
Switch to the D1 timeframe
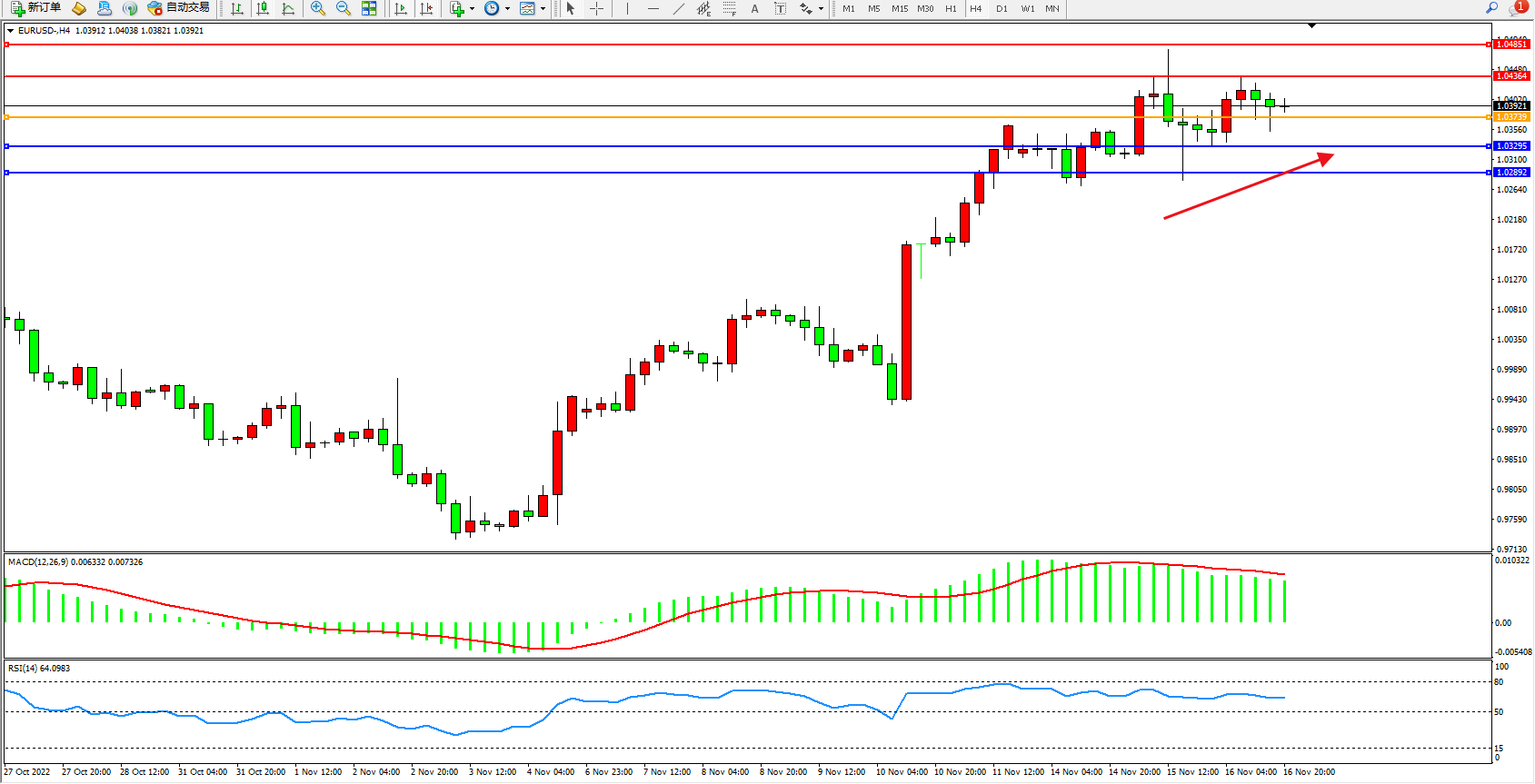[x=1002, y=8]
